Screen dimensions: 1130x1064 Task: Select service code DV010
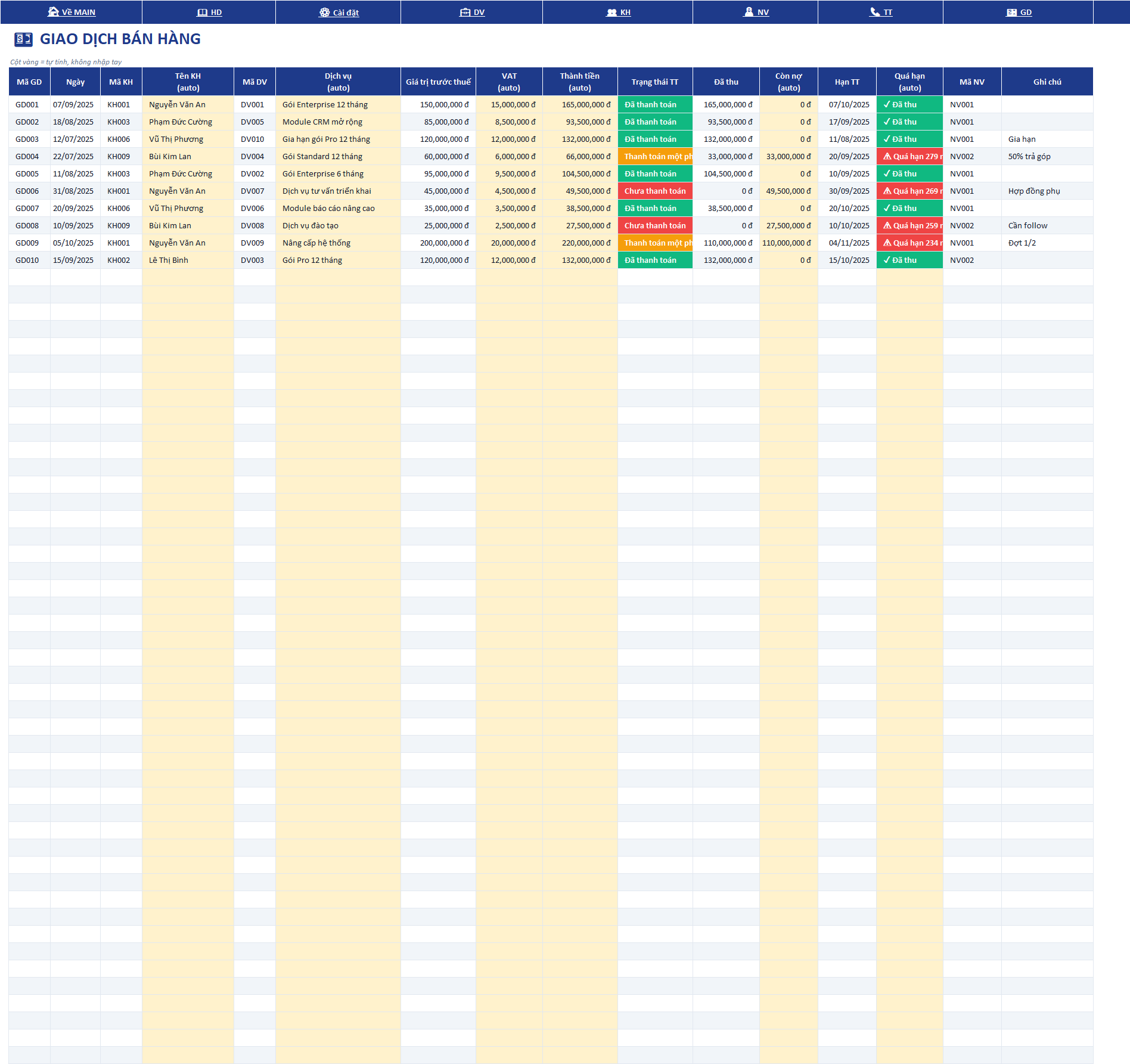click(255, 139)
